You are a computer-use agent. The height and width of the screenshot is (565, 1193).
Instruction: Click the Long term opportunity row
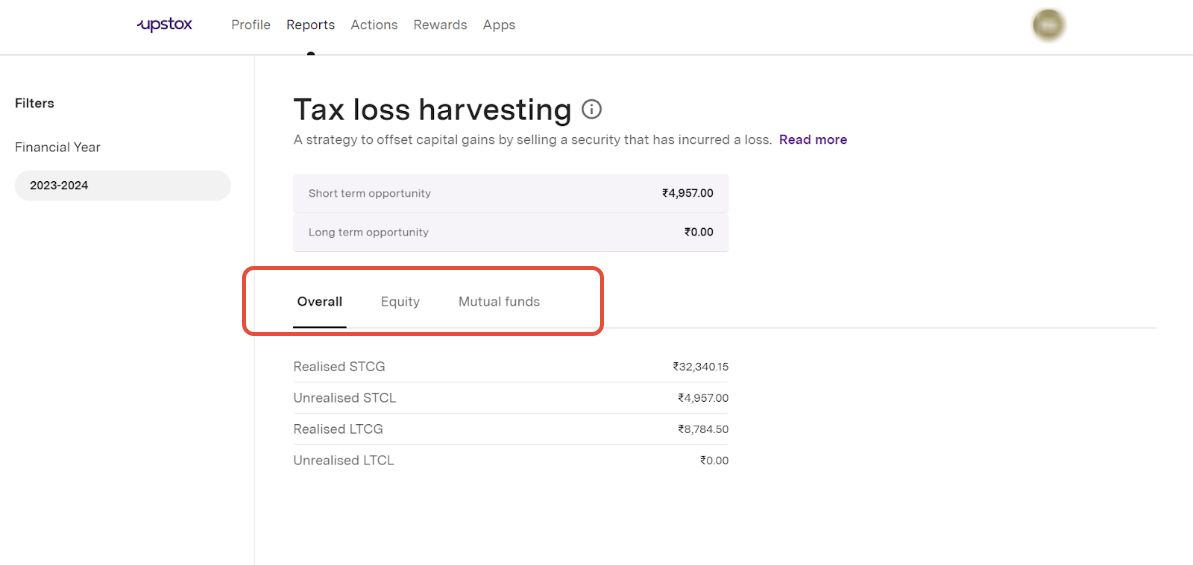pos(510,232)
